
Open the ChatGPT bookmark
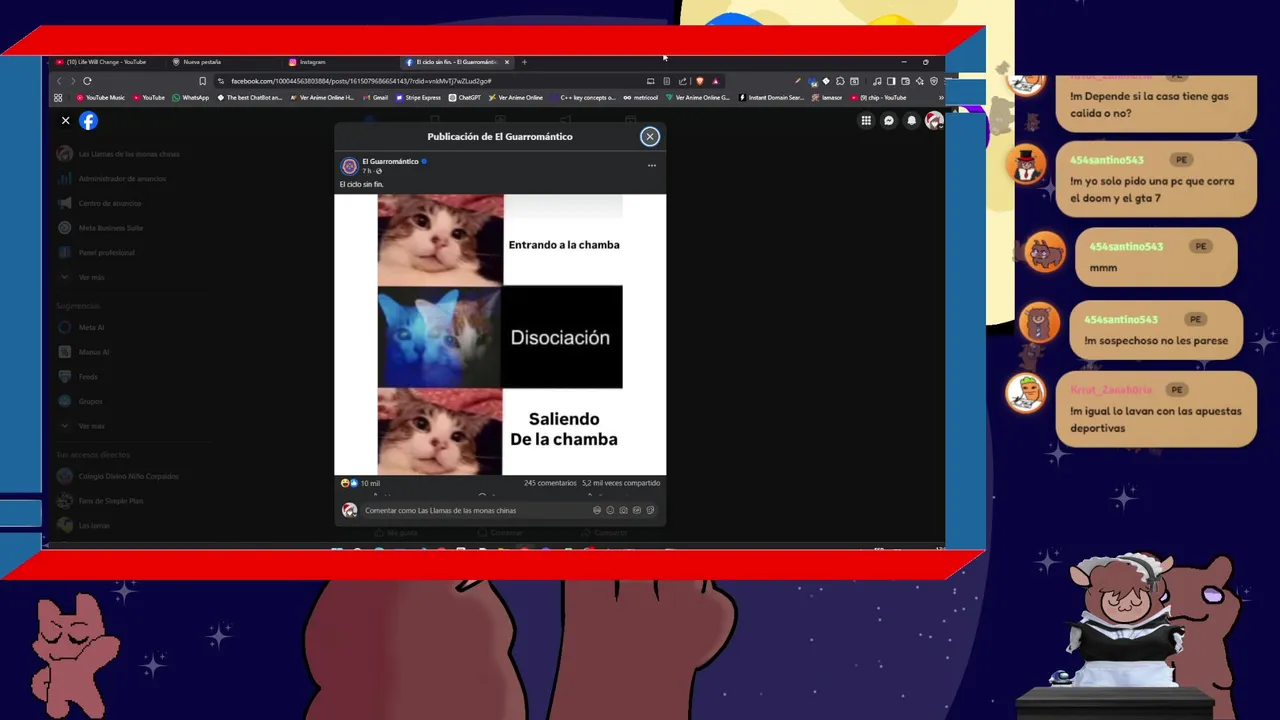(465, 98)
